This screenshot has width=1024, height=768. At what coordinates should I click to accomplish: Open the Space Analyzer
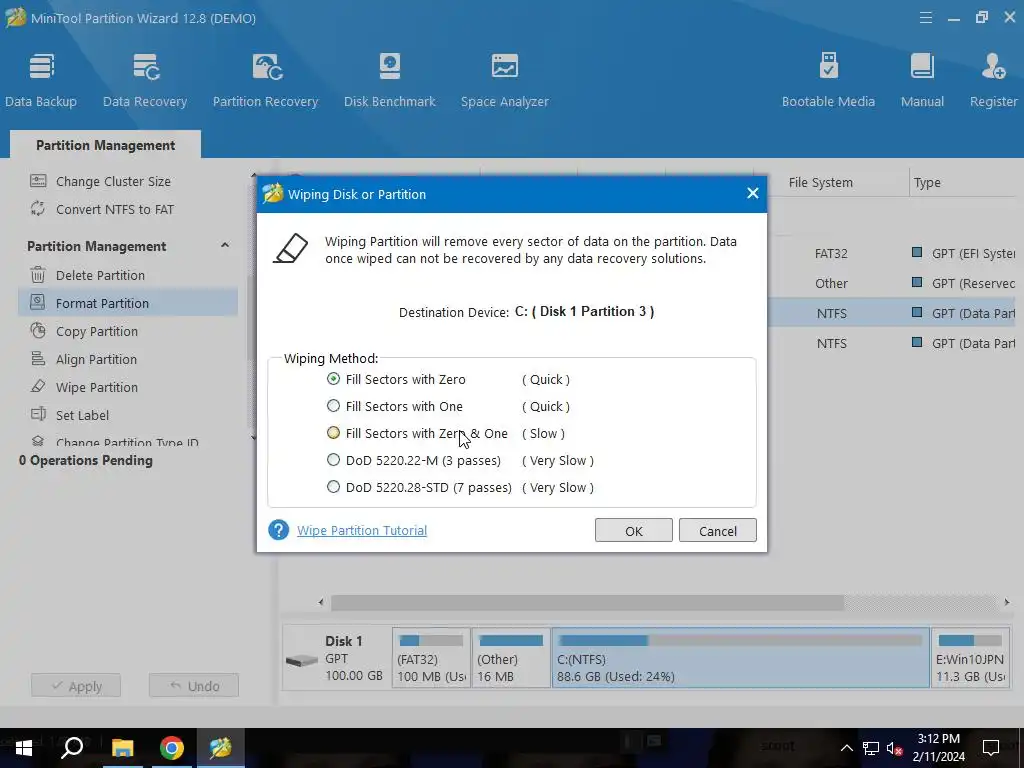(504, 80)
